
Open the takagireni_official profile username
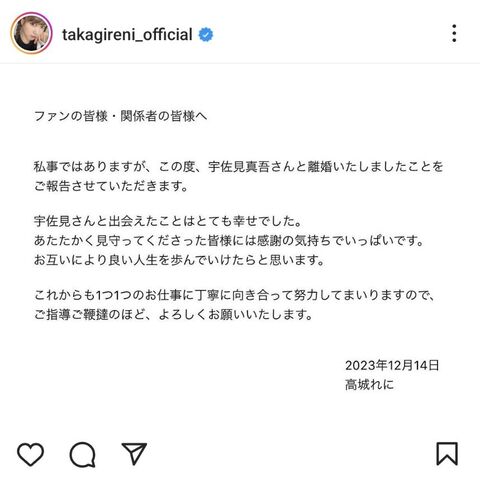pyautogui.click(x=127, y=35)
